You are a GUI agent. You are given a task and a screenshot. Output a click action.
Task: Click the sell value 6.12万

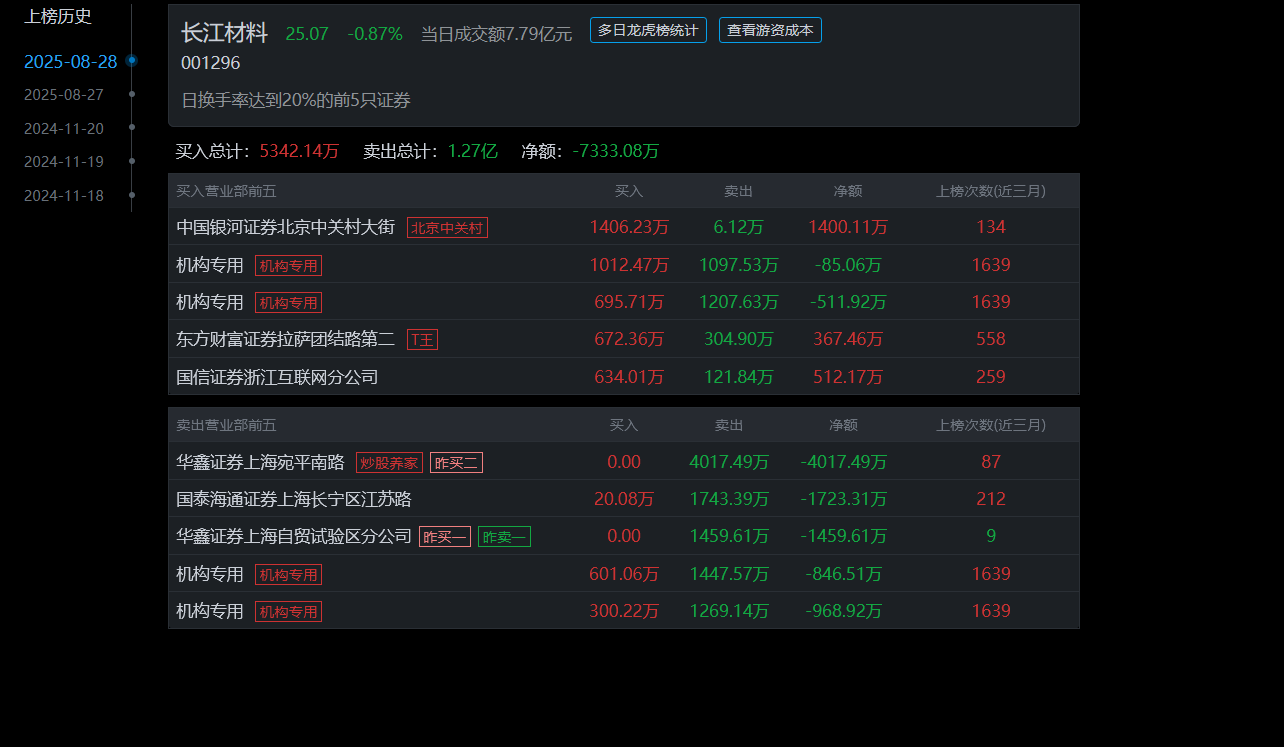point(739,227)
